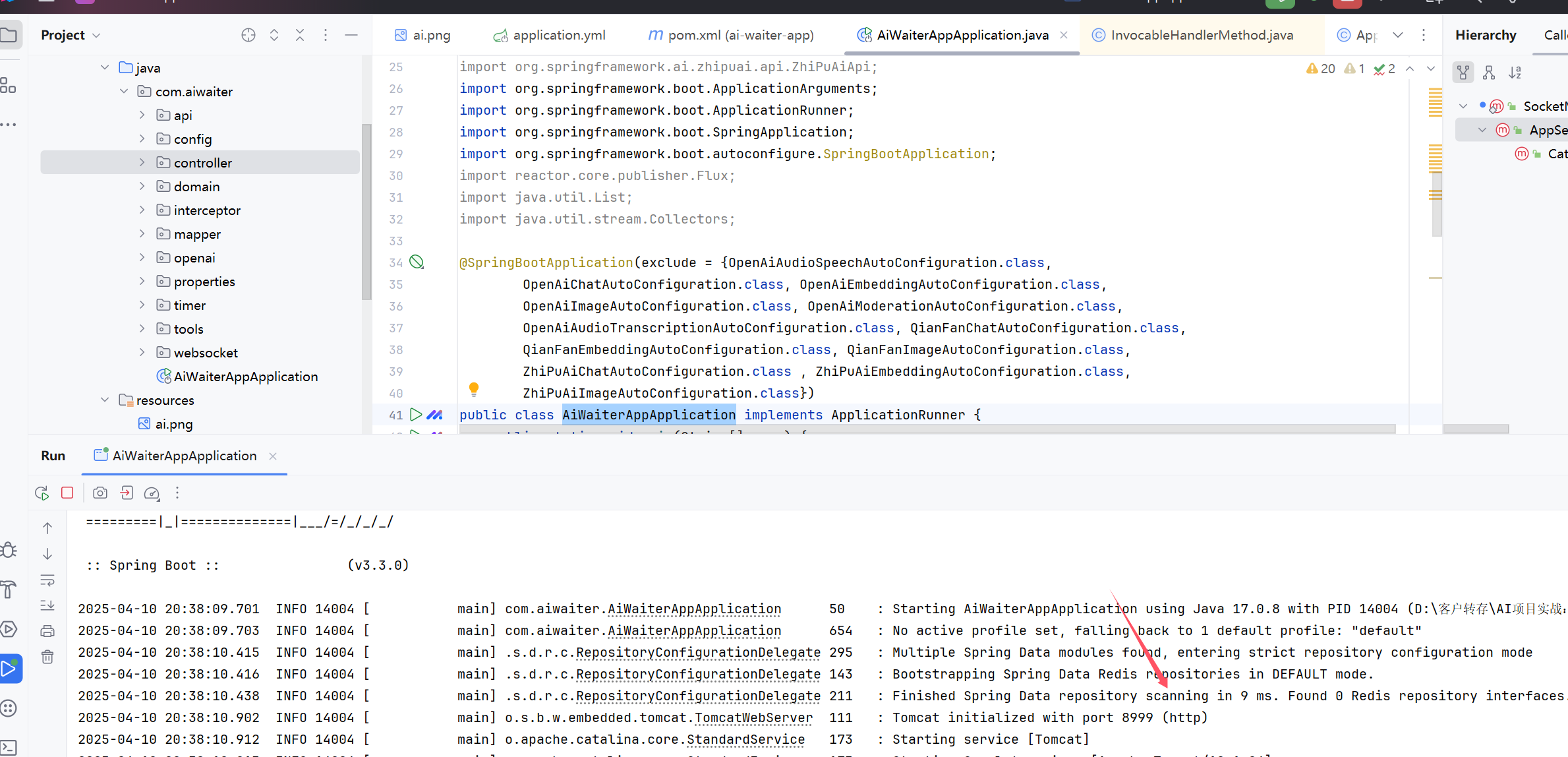Collapse the resources folder
The width and height of the screenshot is (1568, 757).
pos(105,400)
